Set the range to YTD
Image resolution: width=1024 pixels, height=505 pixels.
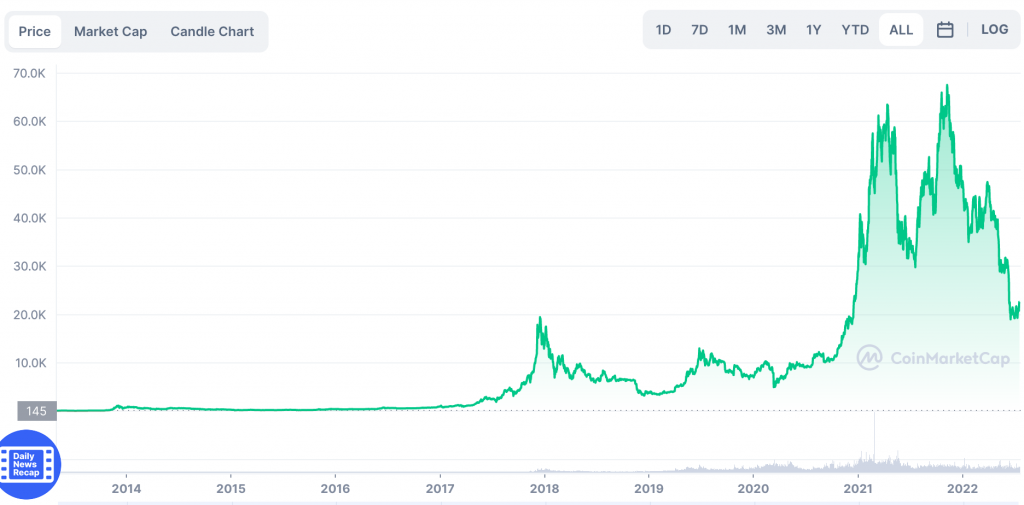coord(855,30)
